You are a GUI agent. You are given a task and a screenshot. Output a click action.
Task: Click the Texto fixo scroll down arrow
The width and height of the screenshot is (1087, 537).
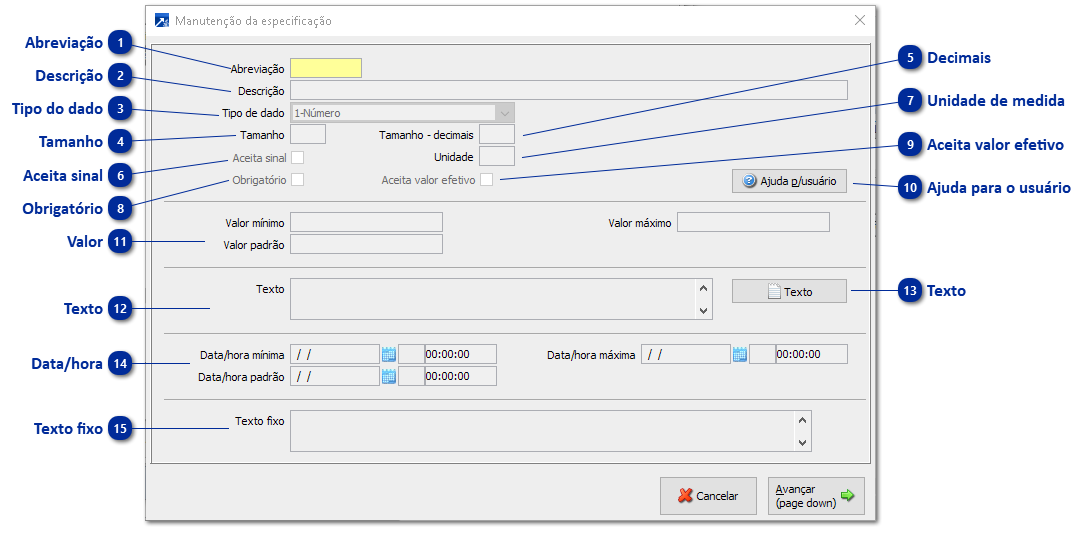pyautogui.click(x=802, y=443)
